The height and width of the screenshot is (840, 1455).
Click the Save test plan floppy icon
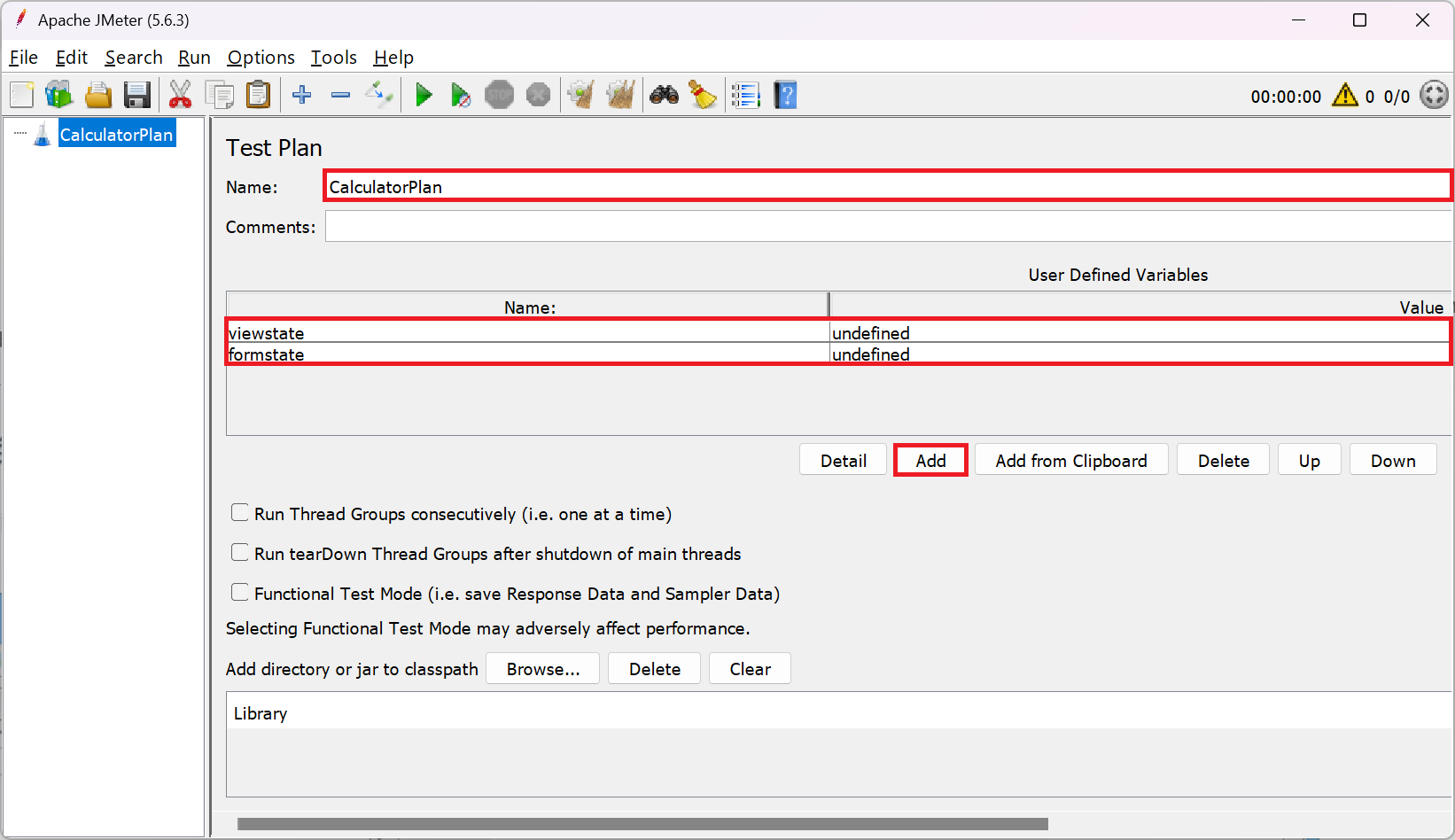[137, 95]
